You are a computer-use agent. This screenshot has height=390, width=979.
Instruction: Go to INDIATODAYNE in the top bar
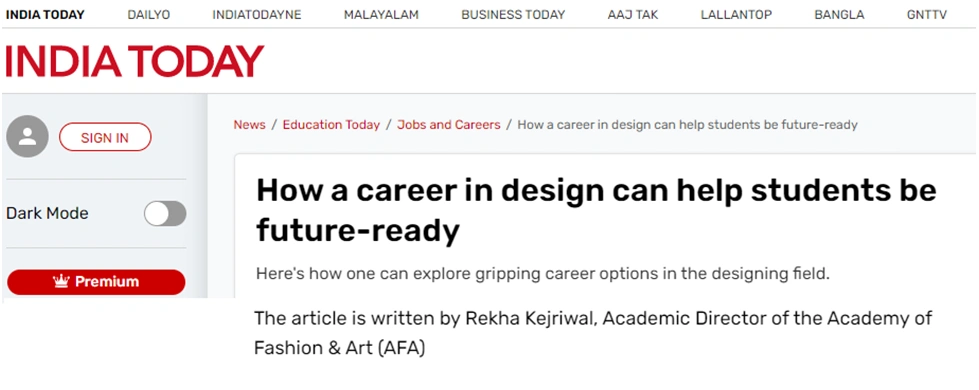click(x=257, y=15)
